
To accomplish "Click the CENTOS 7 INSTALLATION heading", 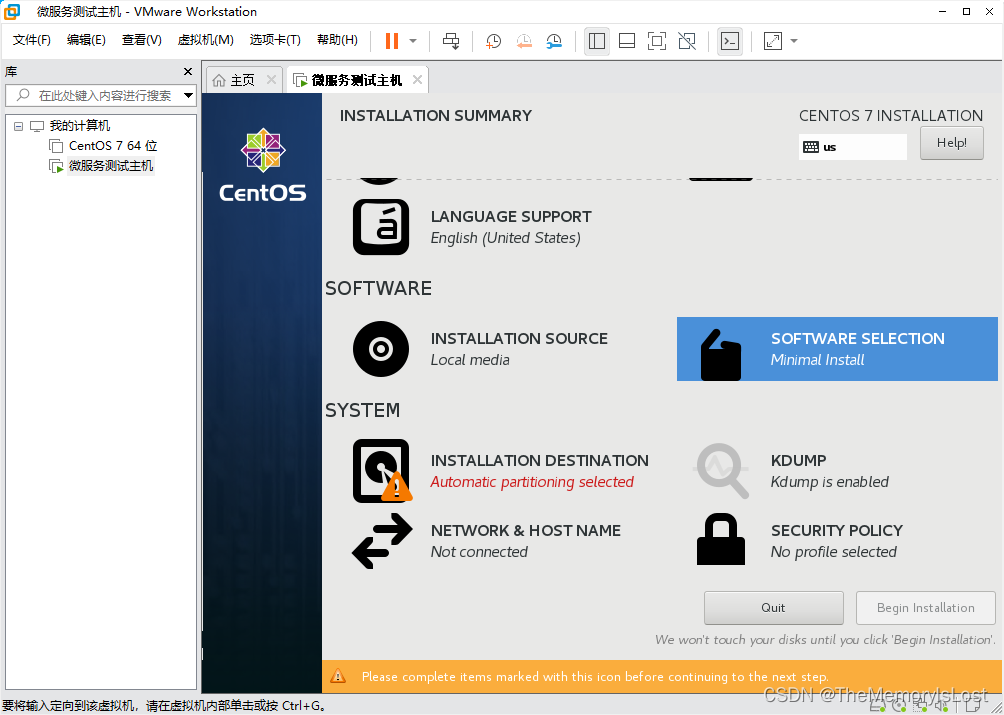I will (891, 115).
